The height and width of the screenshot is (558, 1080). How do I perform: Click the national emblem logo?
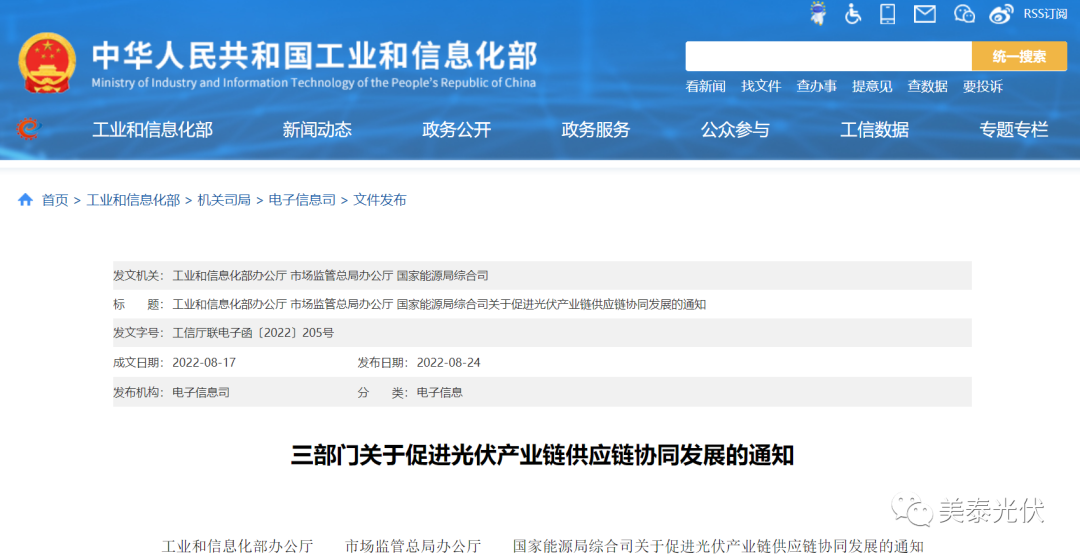[x=47, y=62]
